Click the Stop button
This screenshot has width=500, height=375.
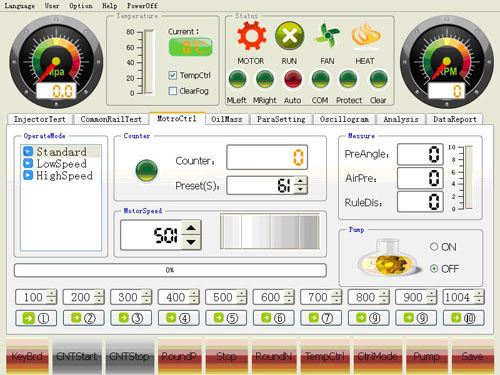point(226,356)
